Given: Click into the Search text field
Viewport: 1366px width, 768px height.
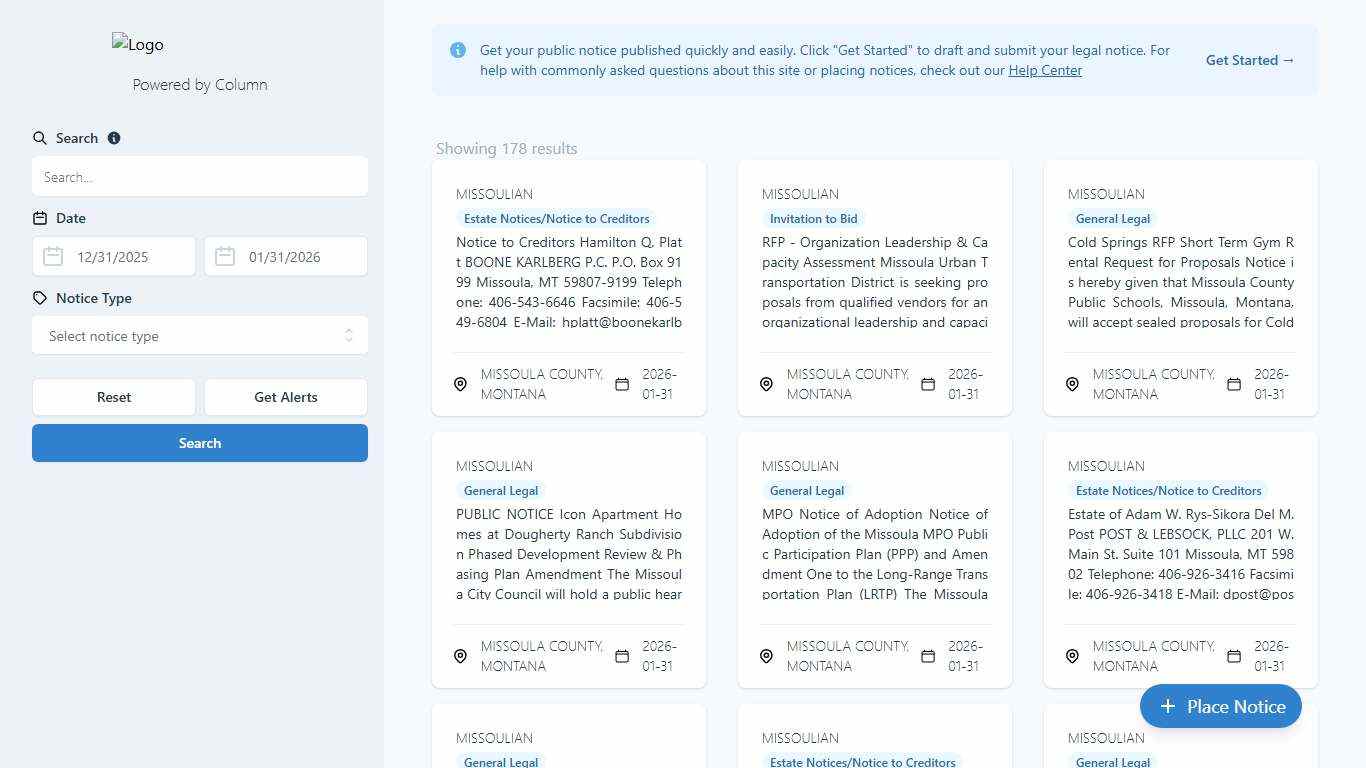Looking at the screenshot, I should click(200, 177).
